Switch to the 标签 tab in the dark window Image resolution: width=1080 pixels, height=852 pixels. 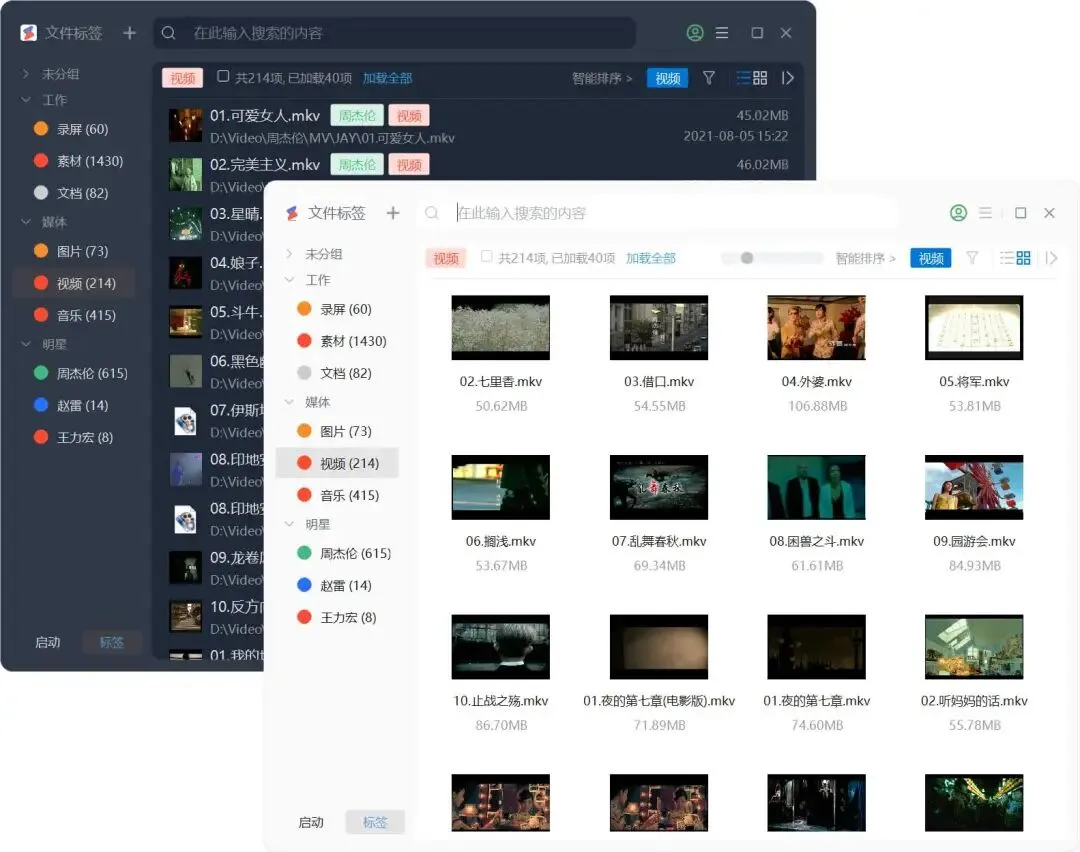pyautogui.click(x=112, y=643)
